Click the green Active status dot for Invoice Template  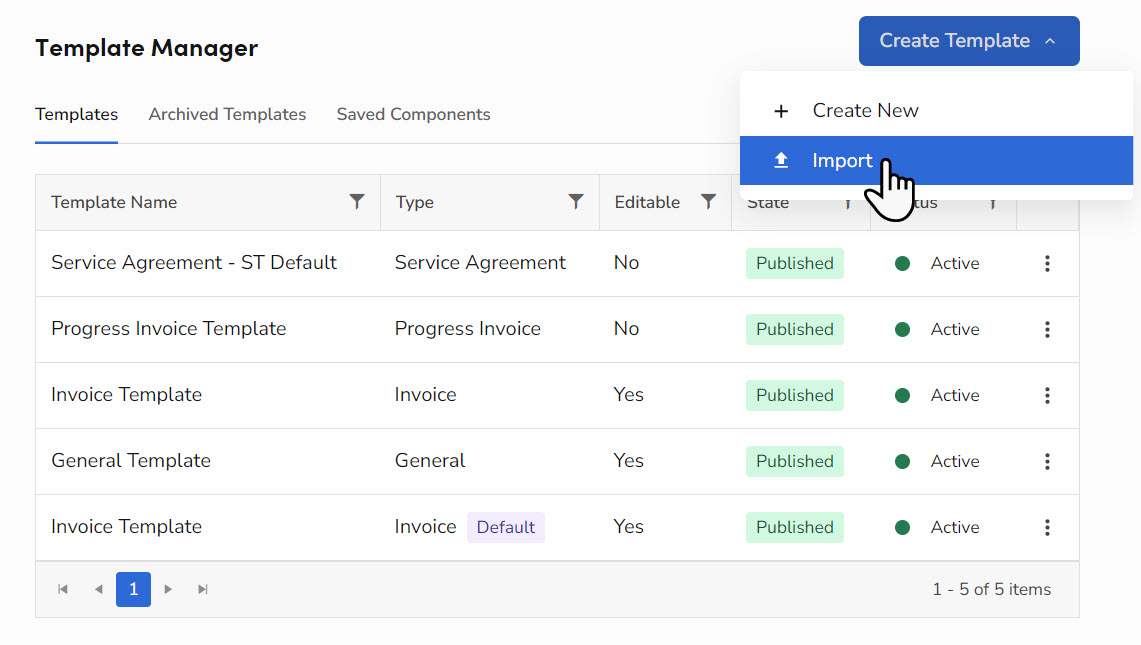(903, 395)
